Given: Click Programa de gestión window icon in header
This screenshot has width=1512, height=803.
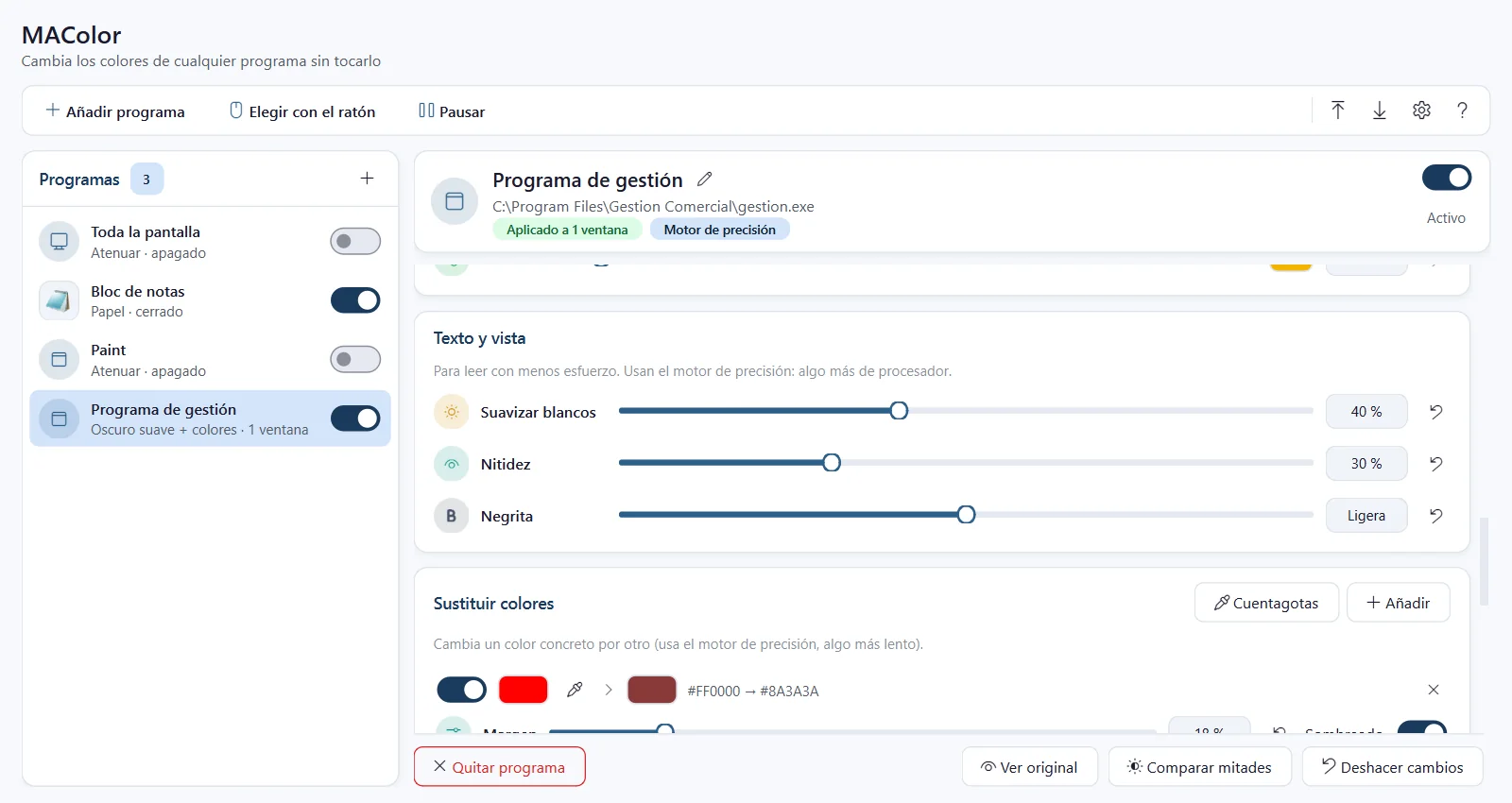Looking at the screenshot, I should [455, 201].
